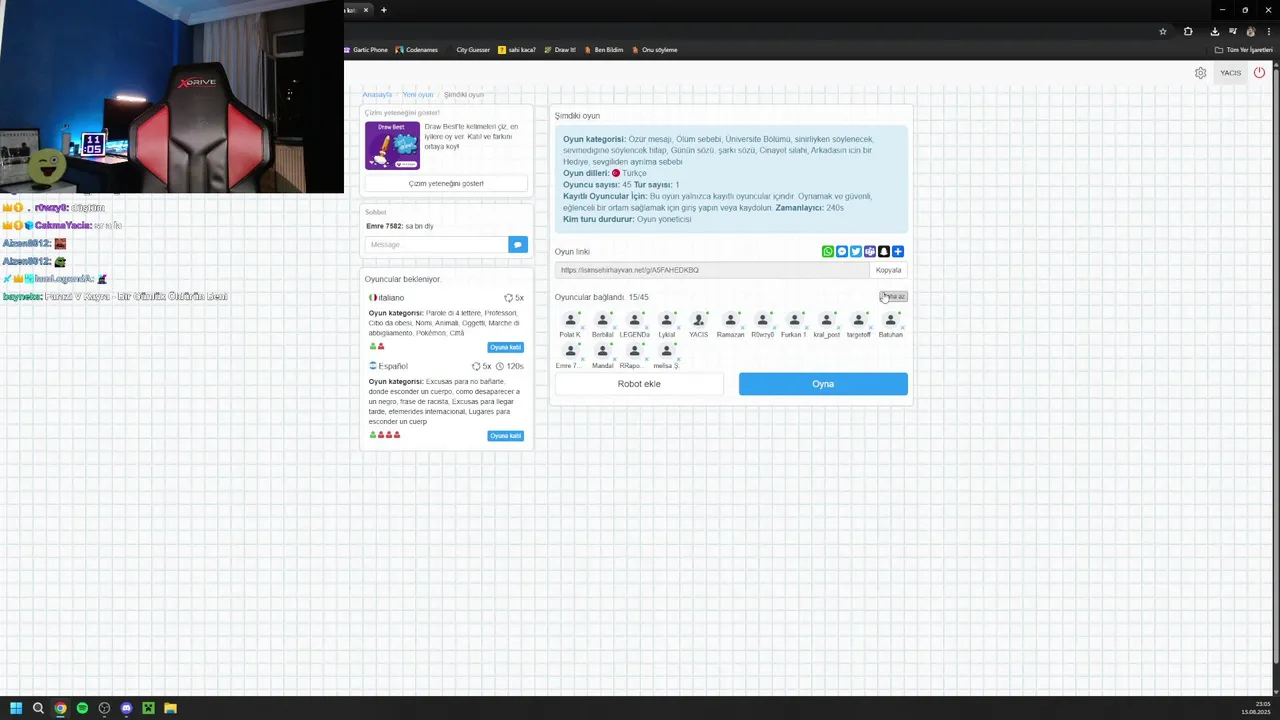Open Minecraft from the taskbar

(148, 708)
